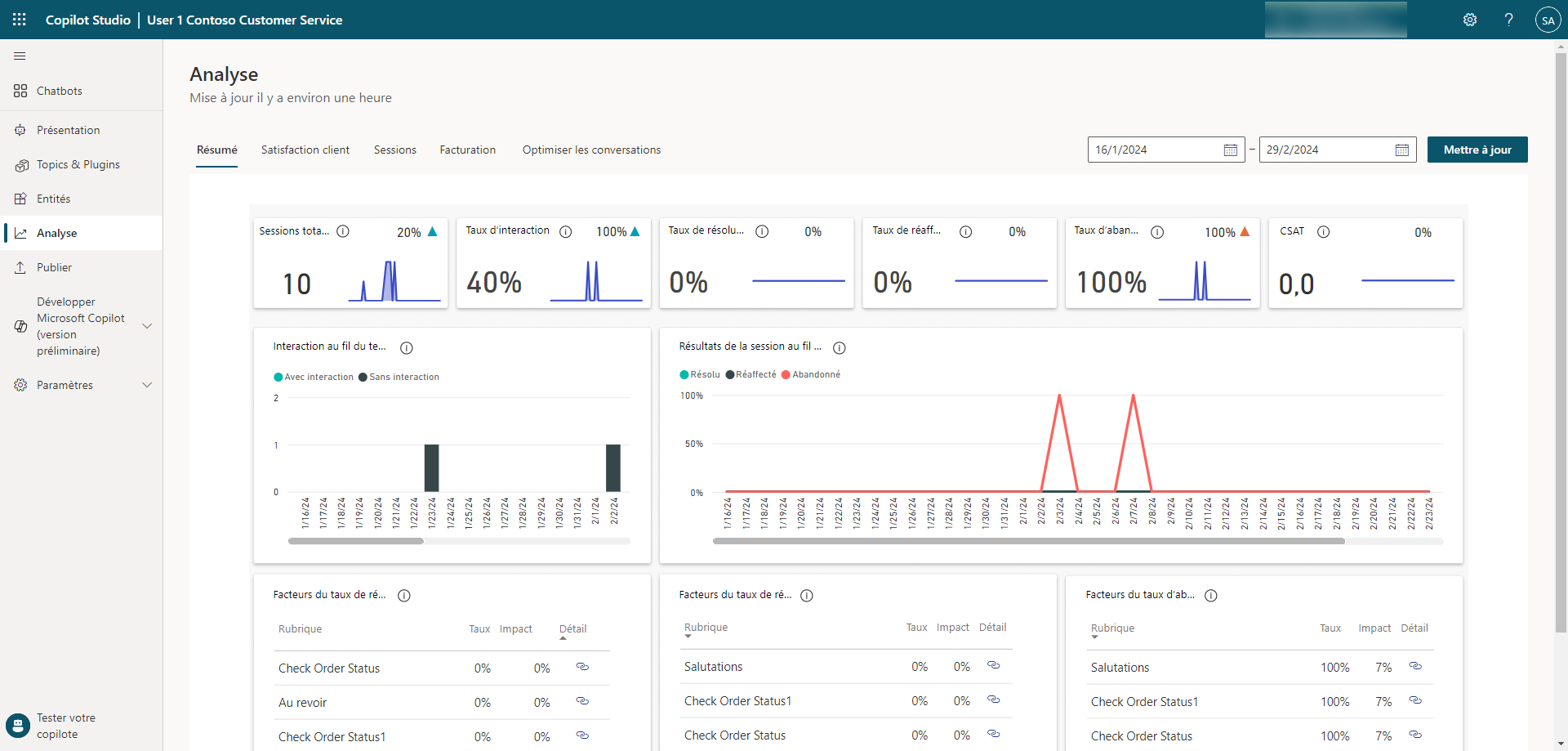The width and height of the screenshot is (1568, 751).
Task: Show info for middle Facteurs du taux de ré... table
Action: (x=807, y=596)
